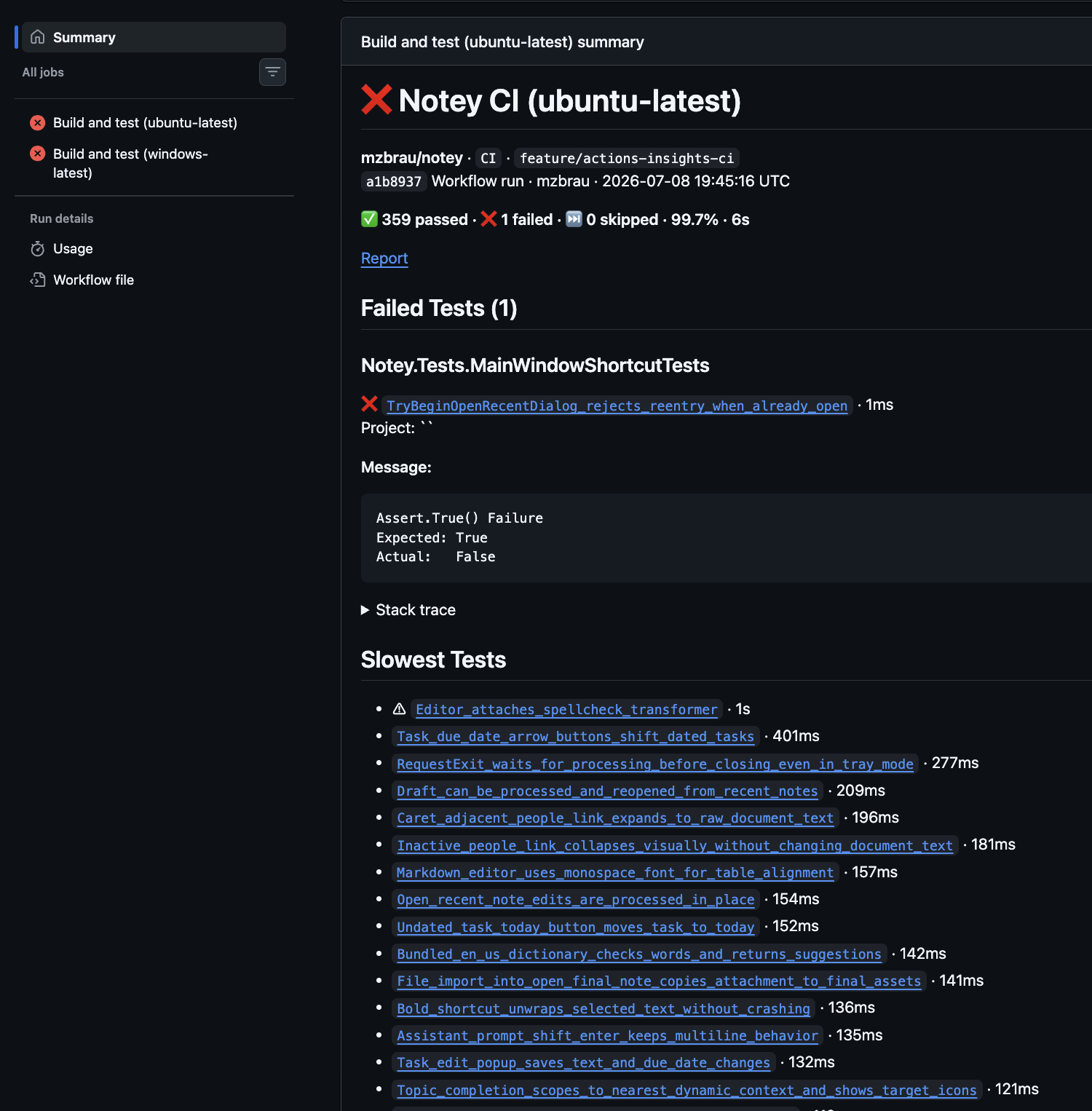Image resolution: width=1092 pixels, height=1111 pixels.
Task: Open the Summary sidebar item
Action: (154, 37)
